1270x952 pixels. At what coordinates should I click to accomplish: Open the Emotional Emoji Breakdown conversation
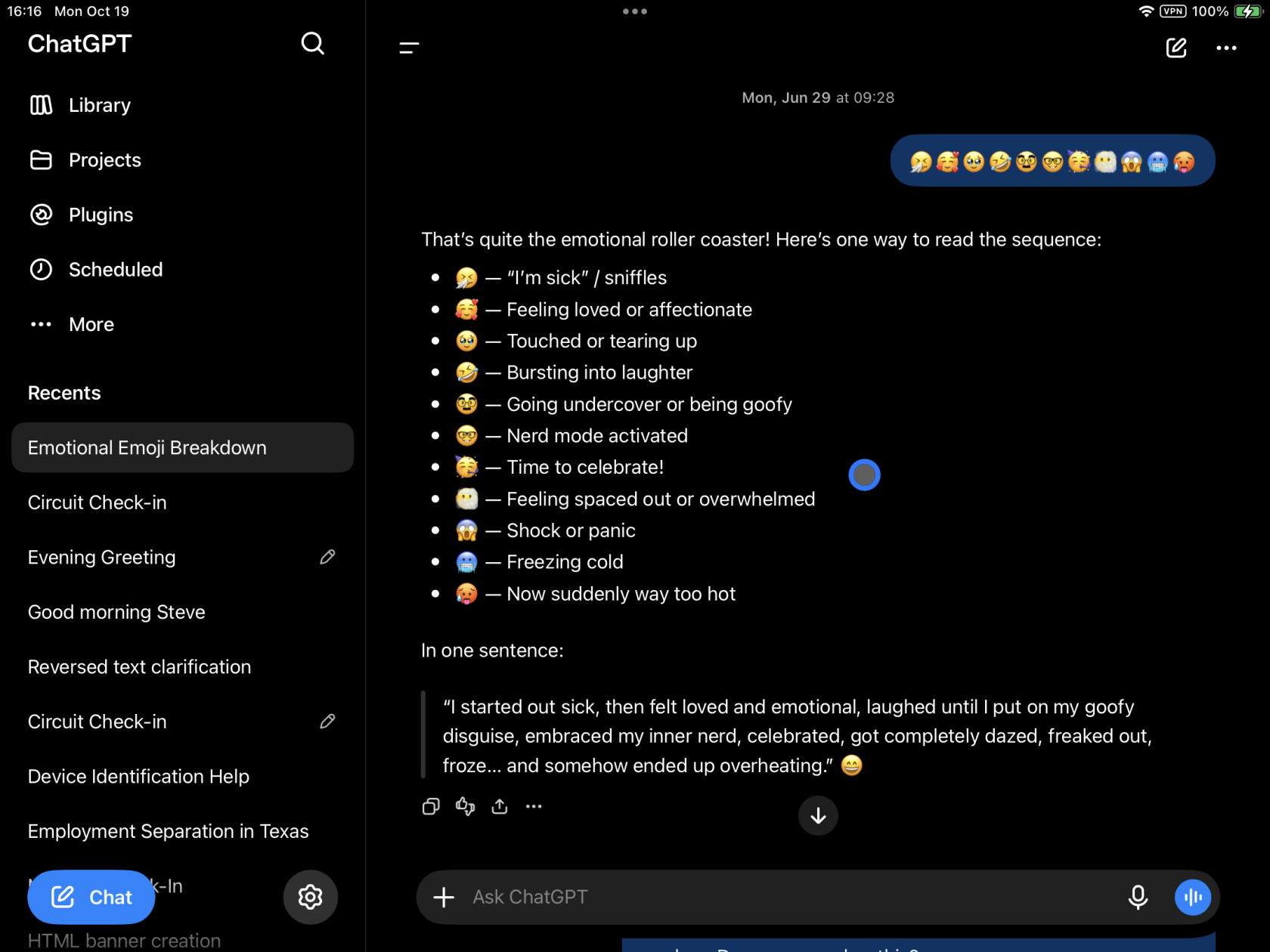coord(183,447)
